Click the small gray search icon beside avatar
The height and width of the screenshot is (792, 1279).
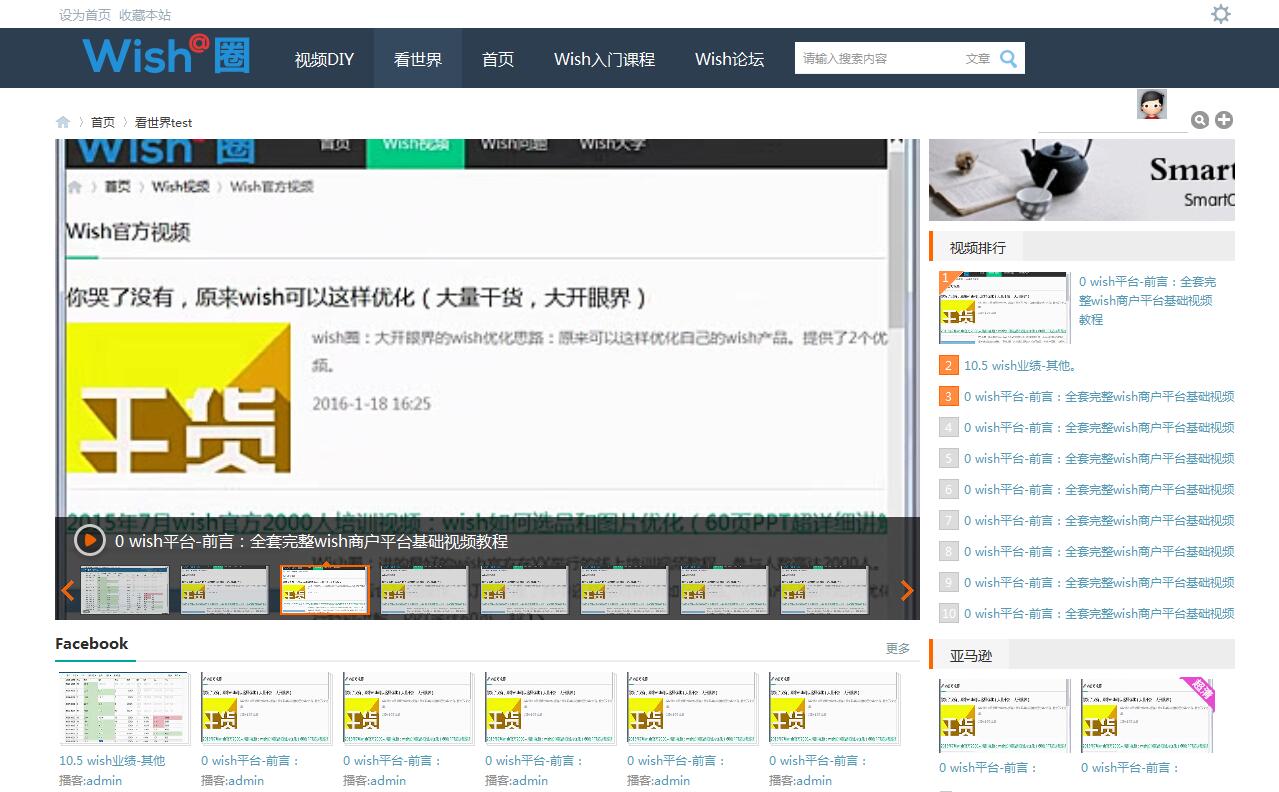tap(1200, 120)
